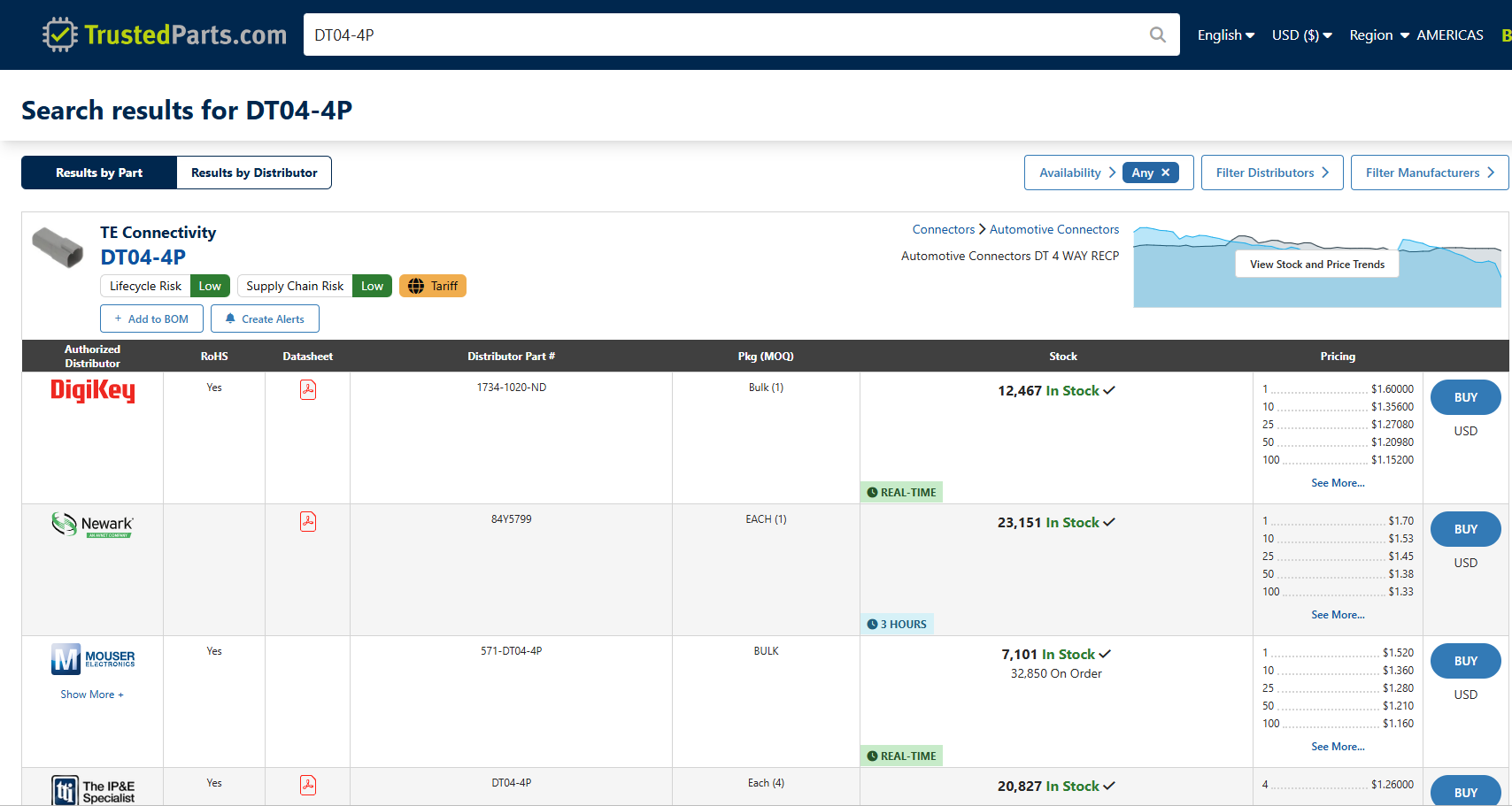Click the Pricing column header
Screen dimensions: 1512x806
1338,356
